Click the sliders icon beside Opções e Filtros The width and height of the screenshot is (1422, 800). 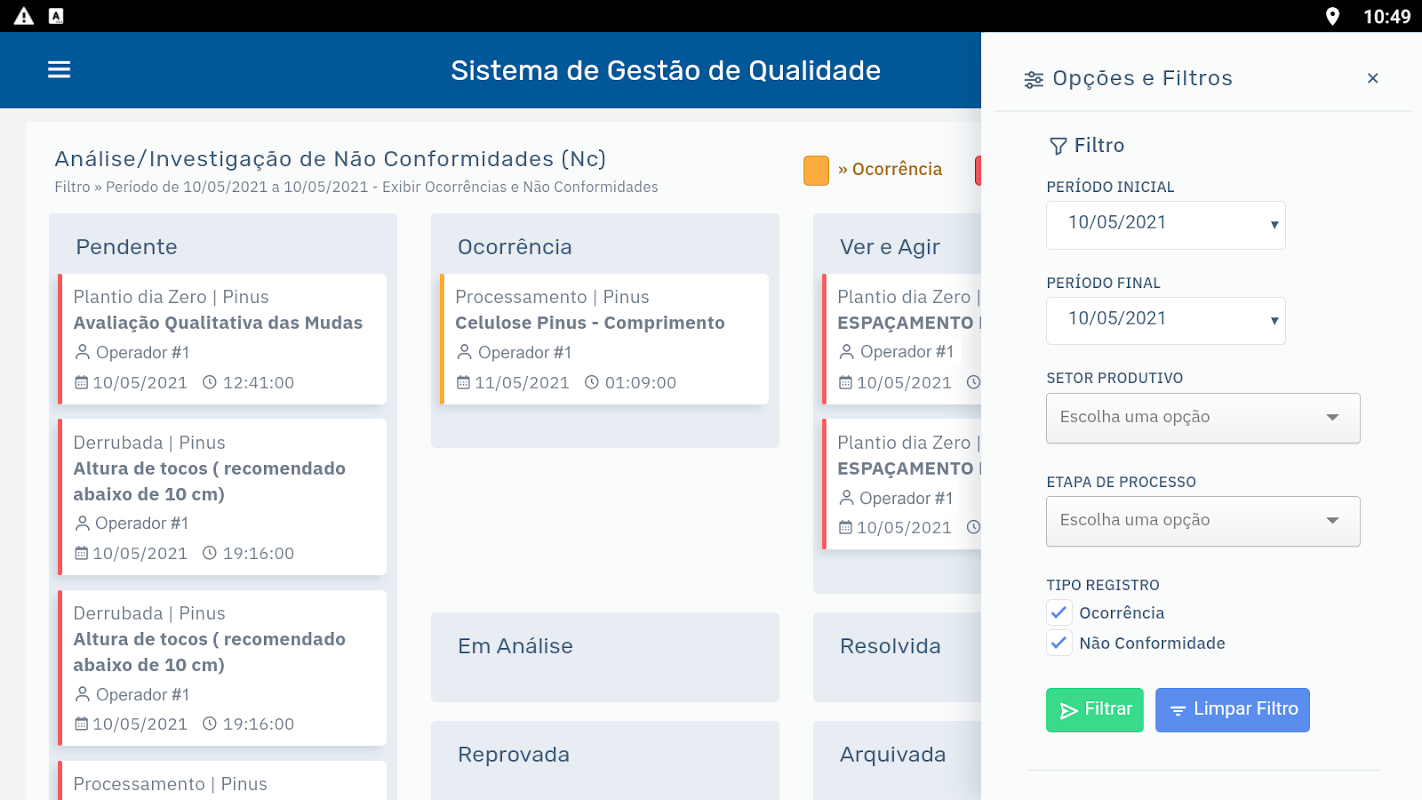[1034, 80]
